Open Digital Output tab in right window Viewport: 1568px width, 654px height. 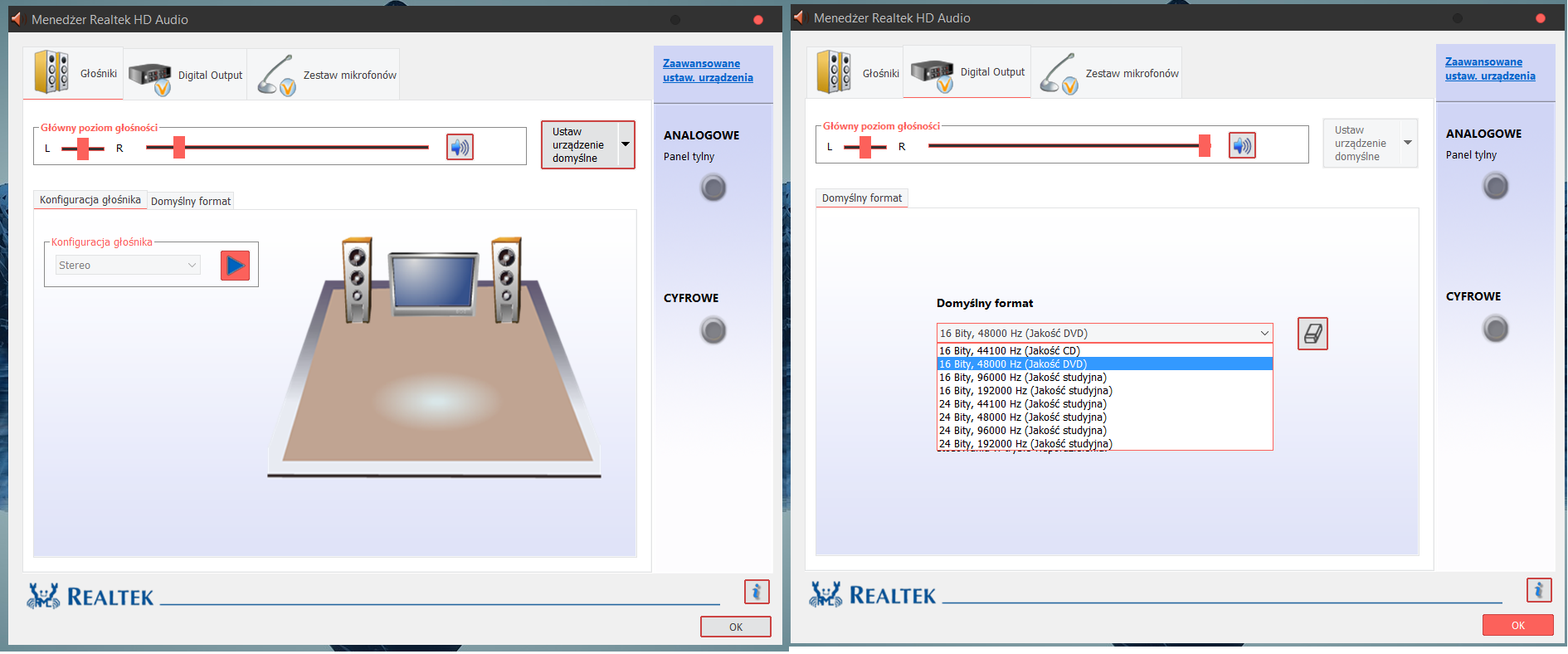tap(967, 72)
